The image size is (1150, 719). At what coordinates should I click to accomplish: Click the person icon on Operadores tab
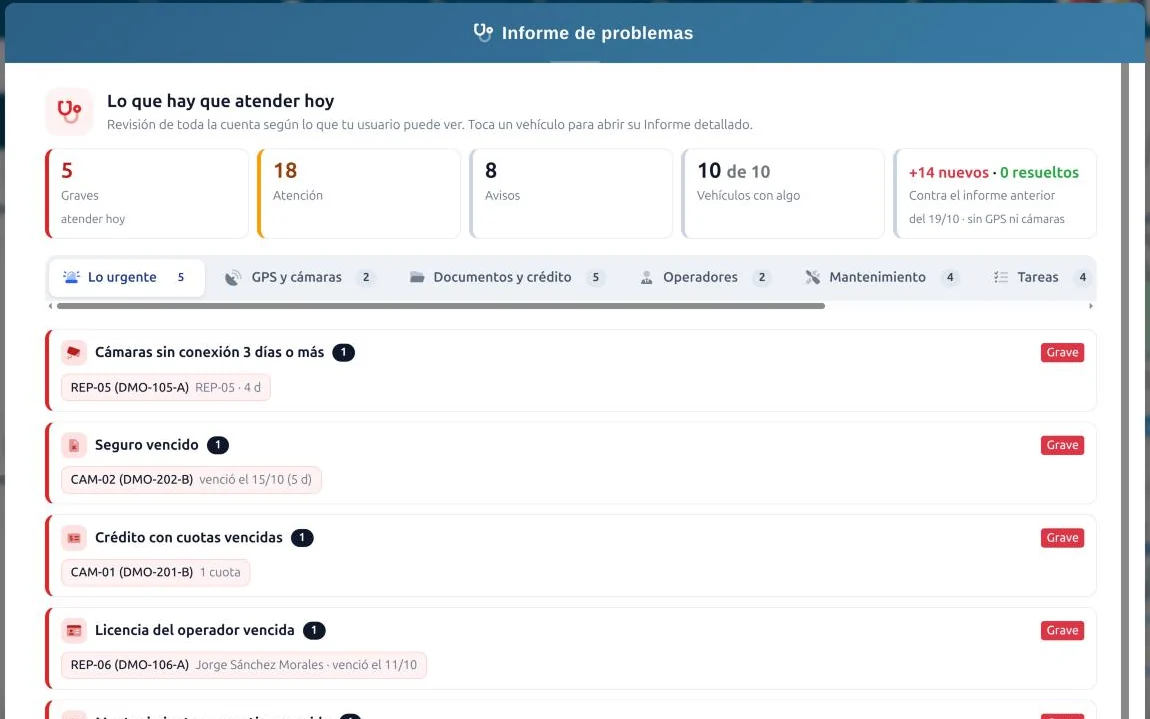[x=646, y=277]
